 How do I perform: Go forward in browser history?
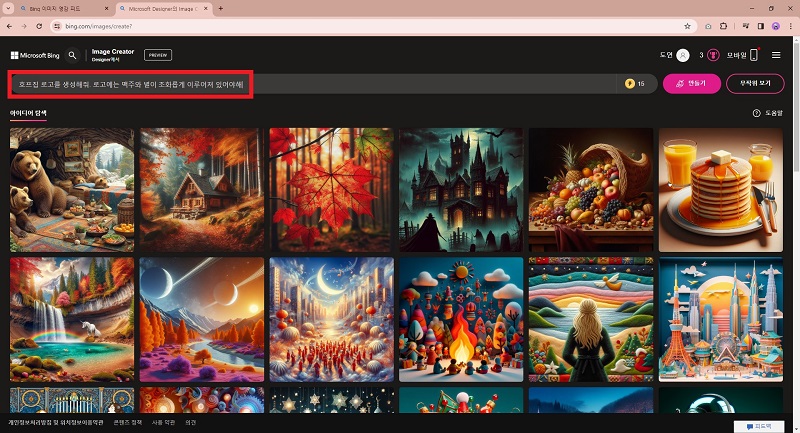click(x=24, y=26)
